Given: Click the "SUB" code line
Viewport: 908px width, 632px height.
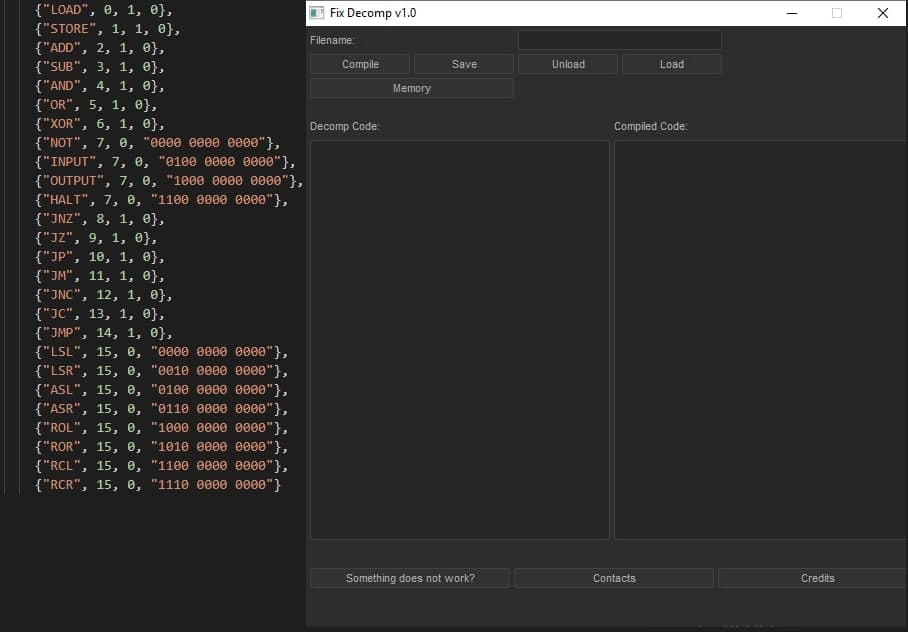Looking at the screenshot, I should (100, 67).
